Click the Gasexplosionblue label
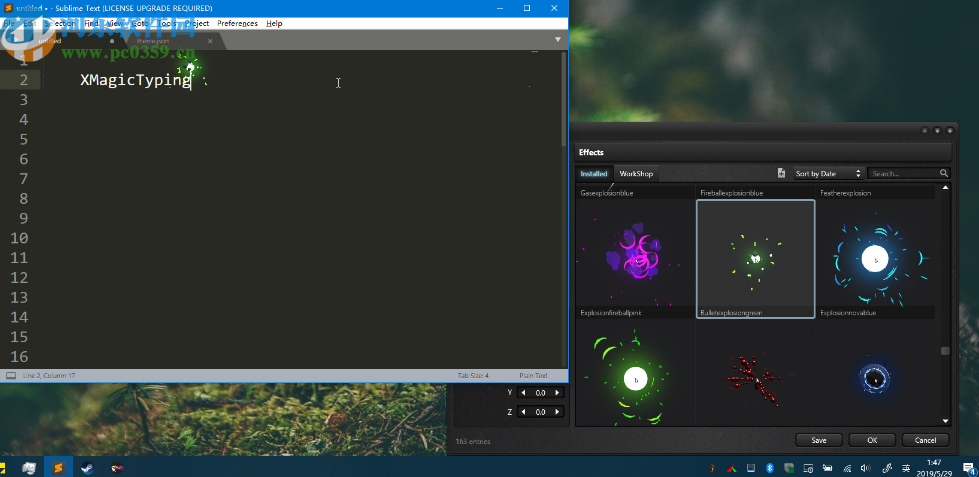Image resolution: width=979 pixels, height=477 pixels. (x=607, y=194)
